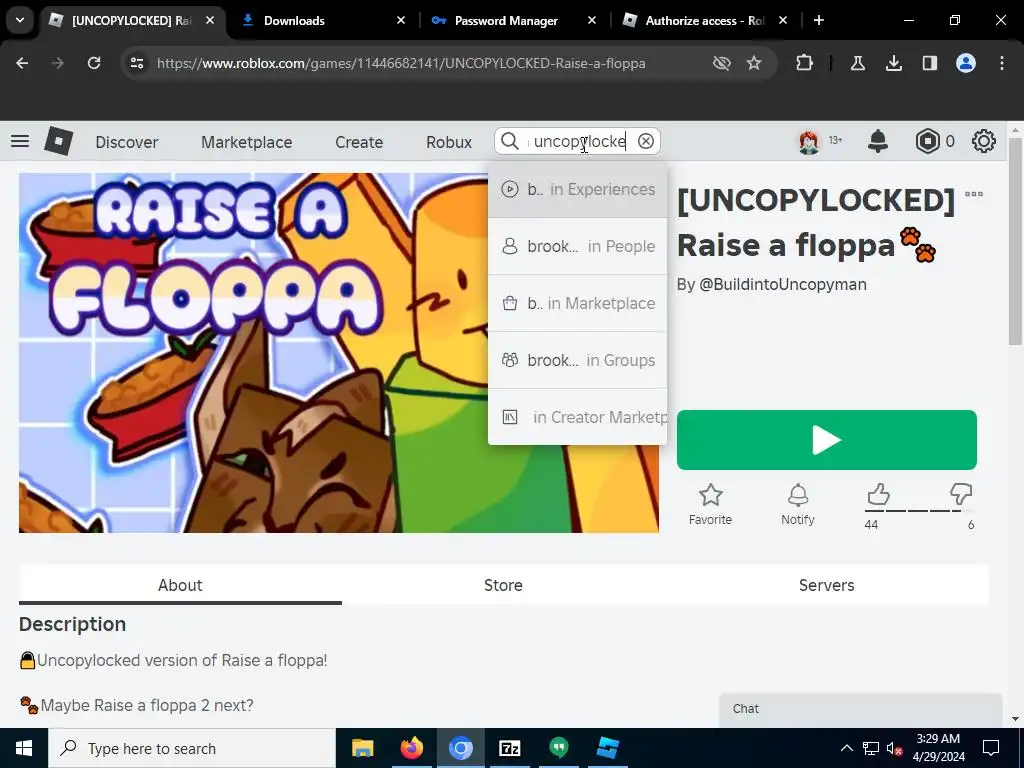
Task: Open the Roblox notifications bell
Action: [878, 141]
